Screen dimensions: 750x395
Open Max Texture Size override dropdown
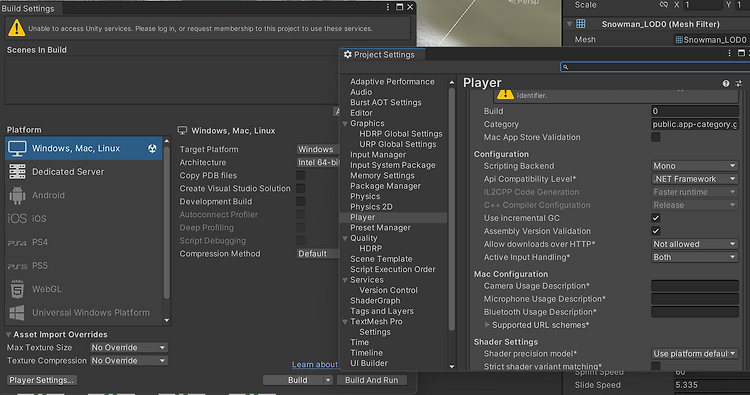[129, 348]
